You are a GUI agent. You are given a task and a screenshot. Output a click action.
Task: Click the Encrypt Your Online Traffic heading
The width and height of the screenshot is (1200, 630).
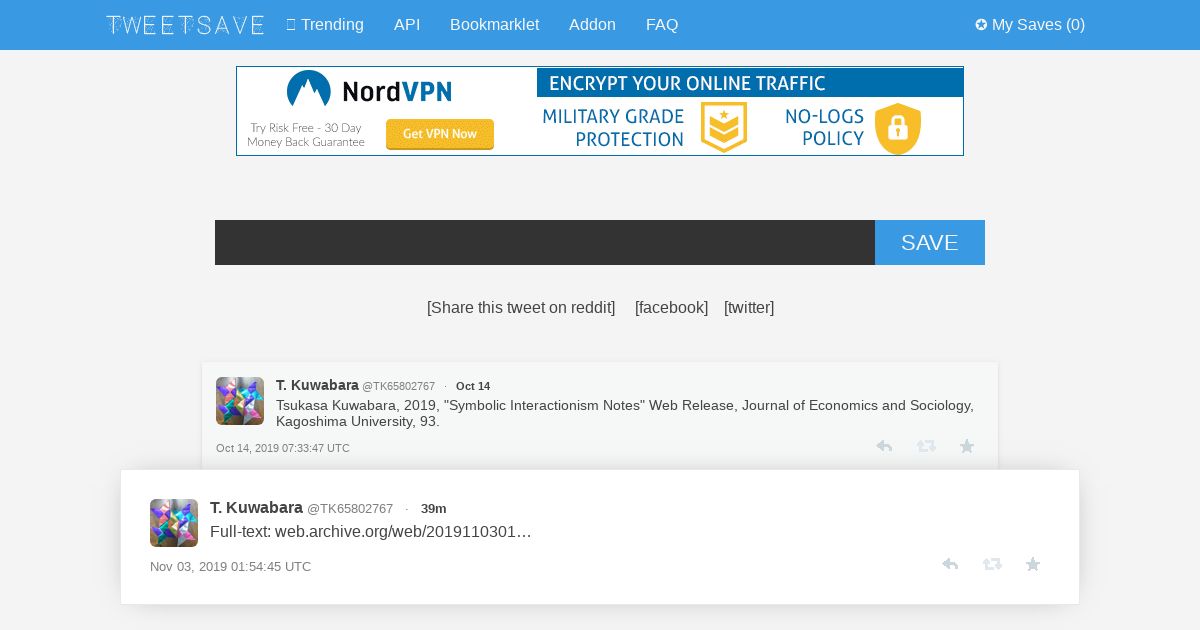click(x=687, y=83)
